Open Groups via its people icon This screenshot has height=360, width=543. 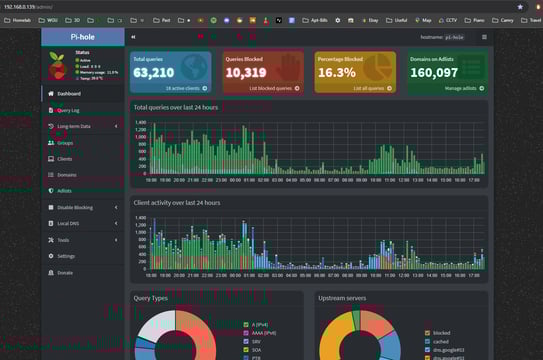(51, 143)
